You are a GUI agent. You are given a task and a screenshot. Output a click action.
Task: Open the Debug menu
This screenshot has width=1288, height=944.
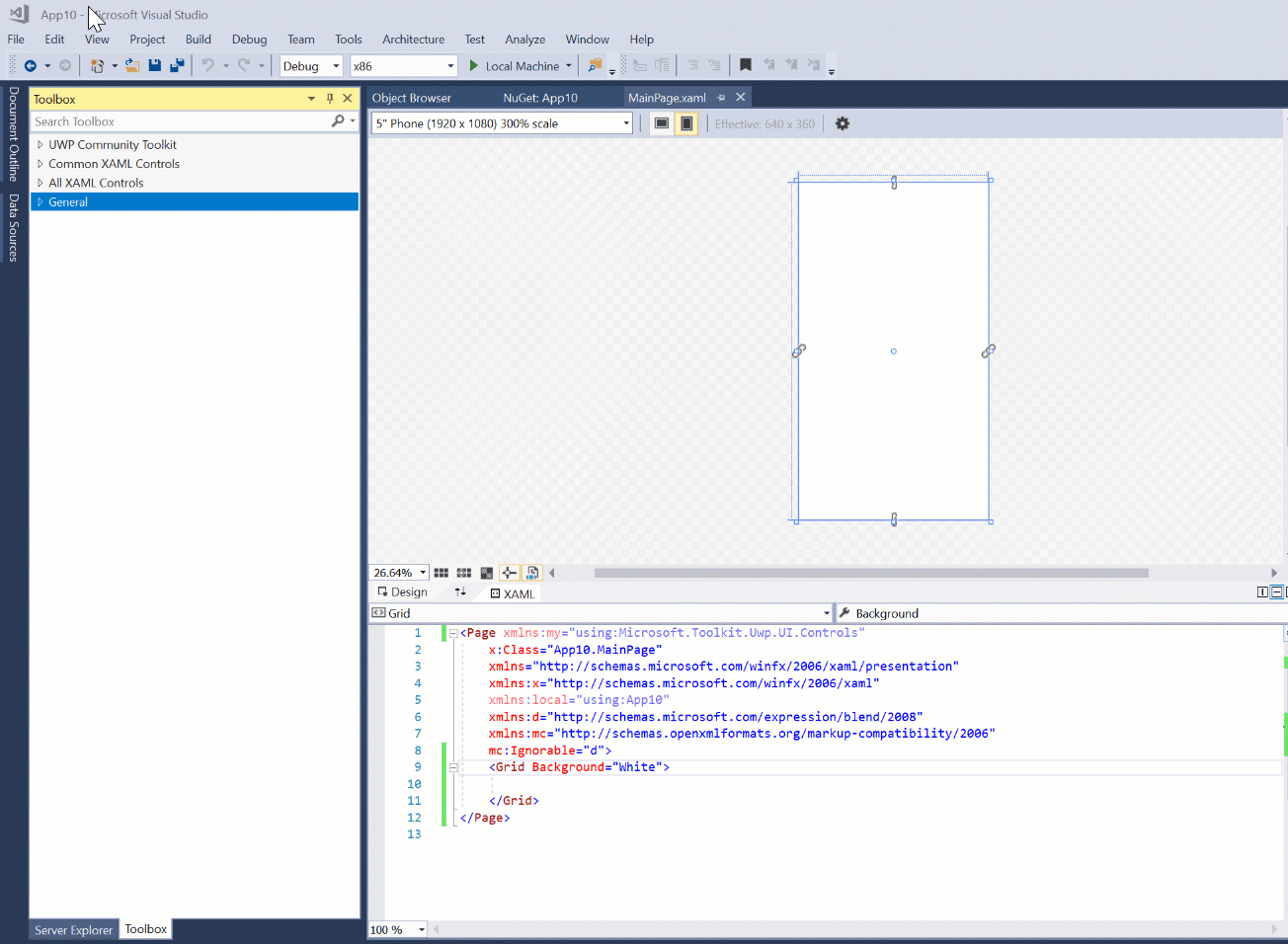249,39
